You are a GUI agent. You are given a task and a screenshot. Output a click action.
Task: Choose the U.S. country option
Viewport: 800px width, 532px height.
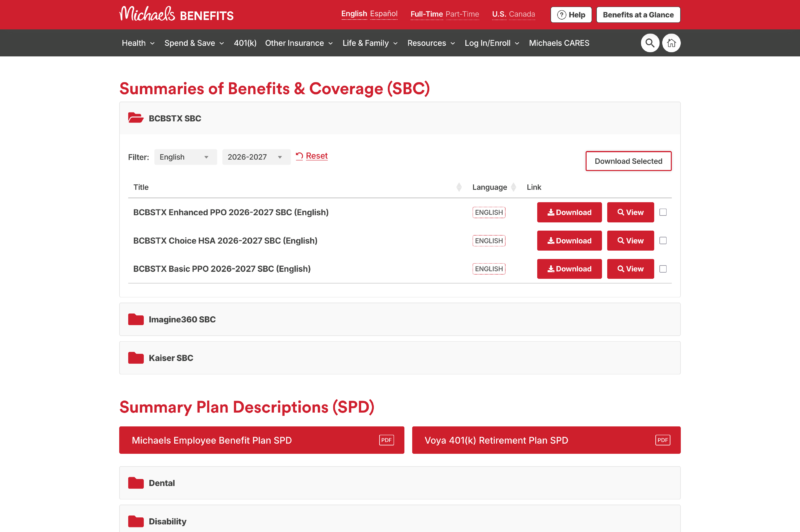click(499, 14)
